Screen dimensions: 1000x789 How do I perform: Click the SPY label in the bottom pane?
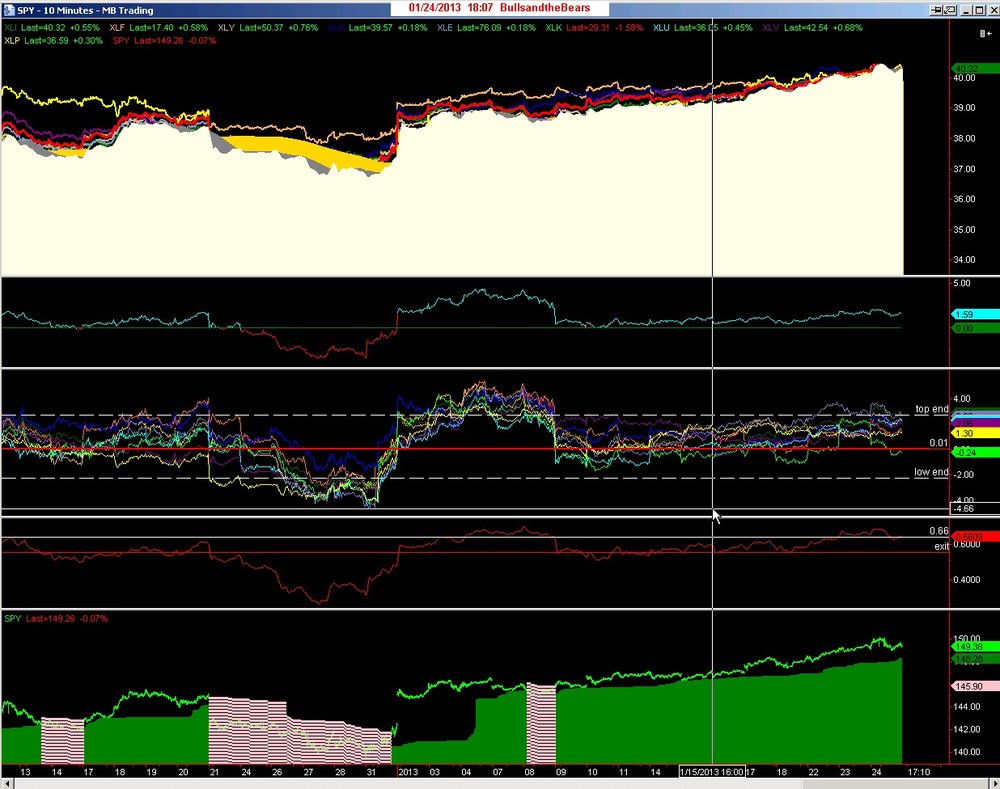coord(13,619)
